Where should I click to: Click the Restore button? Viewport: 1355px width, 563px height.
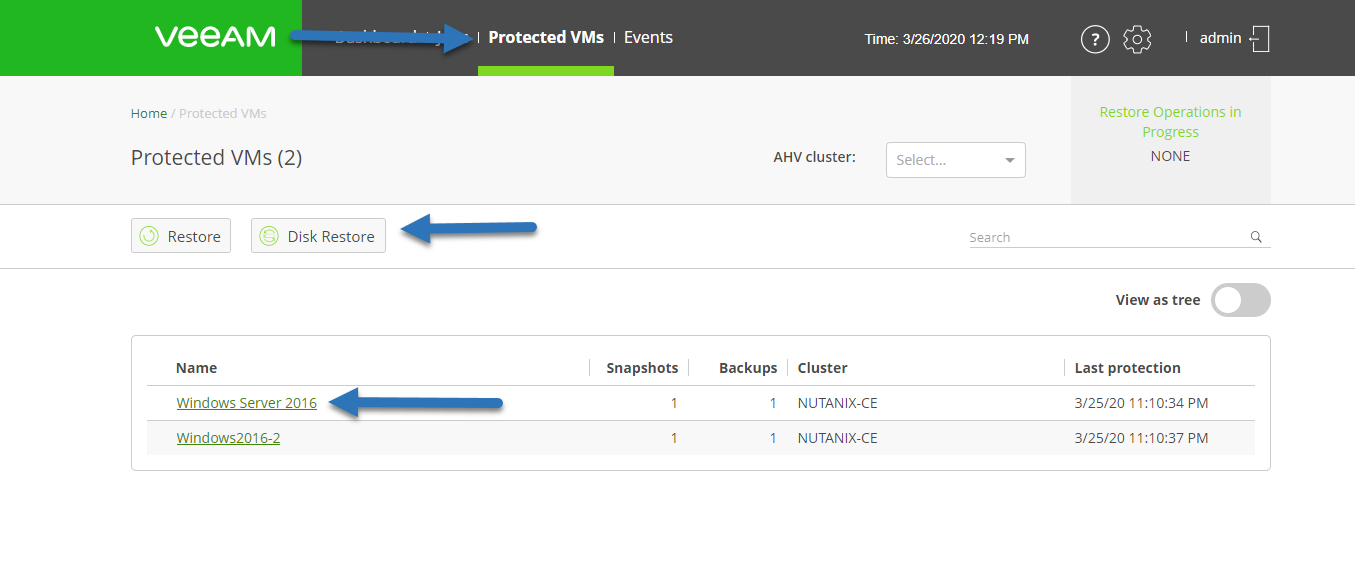181,236
